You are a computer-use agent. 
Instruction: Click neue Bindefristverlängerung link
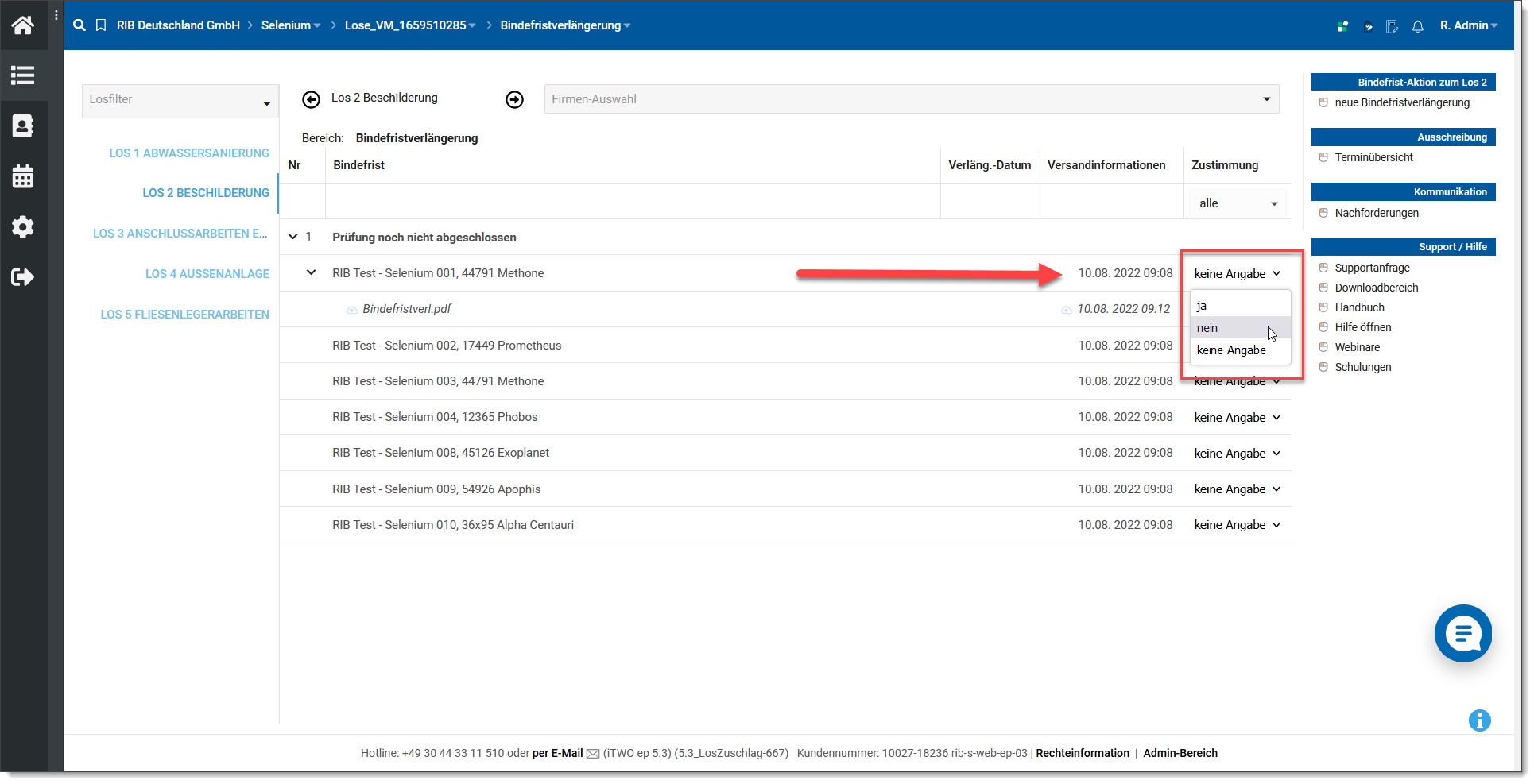[1402, 102]
